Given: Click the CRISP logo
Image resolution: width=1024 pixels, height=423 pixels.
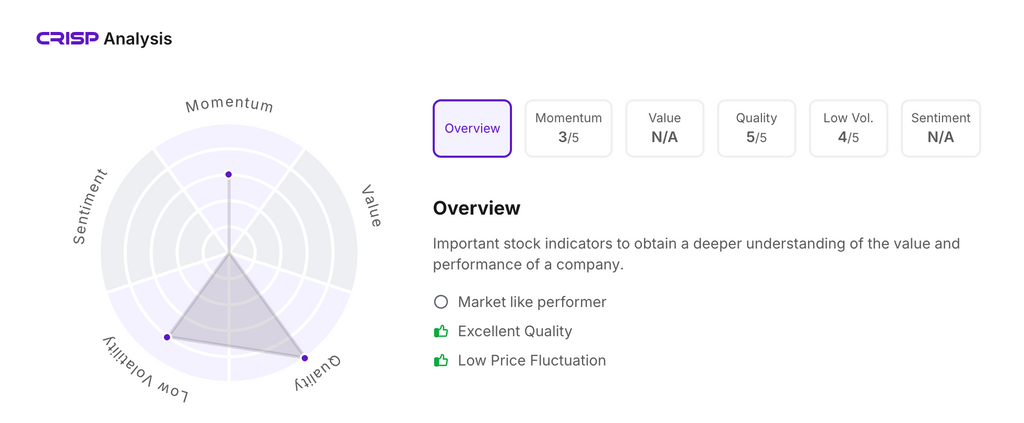Looking at the screenshot, I should [67, 39].
